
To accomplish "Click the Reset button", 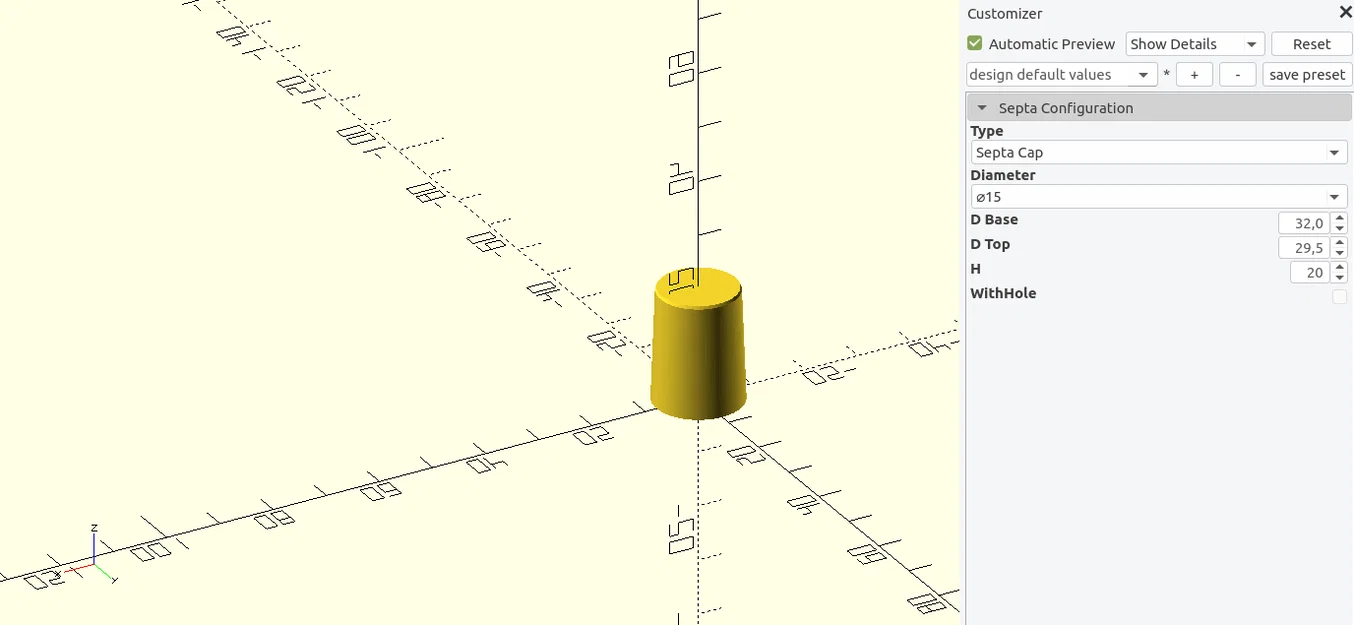I will pos(1311,44).
